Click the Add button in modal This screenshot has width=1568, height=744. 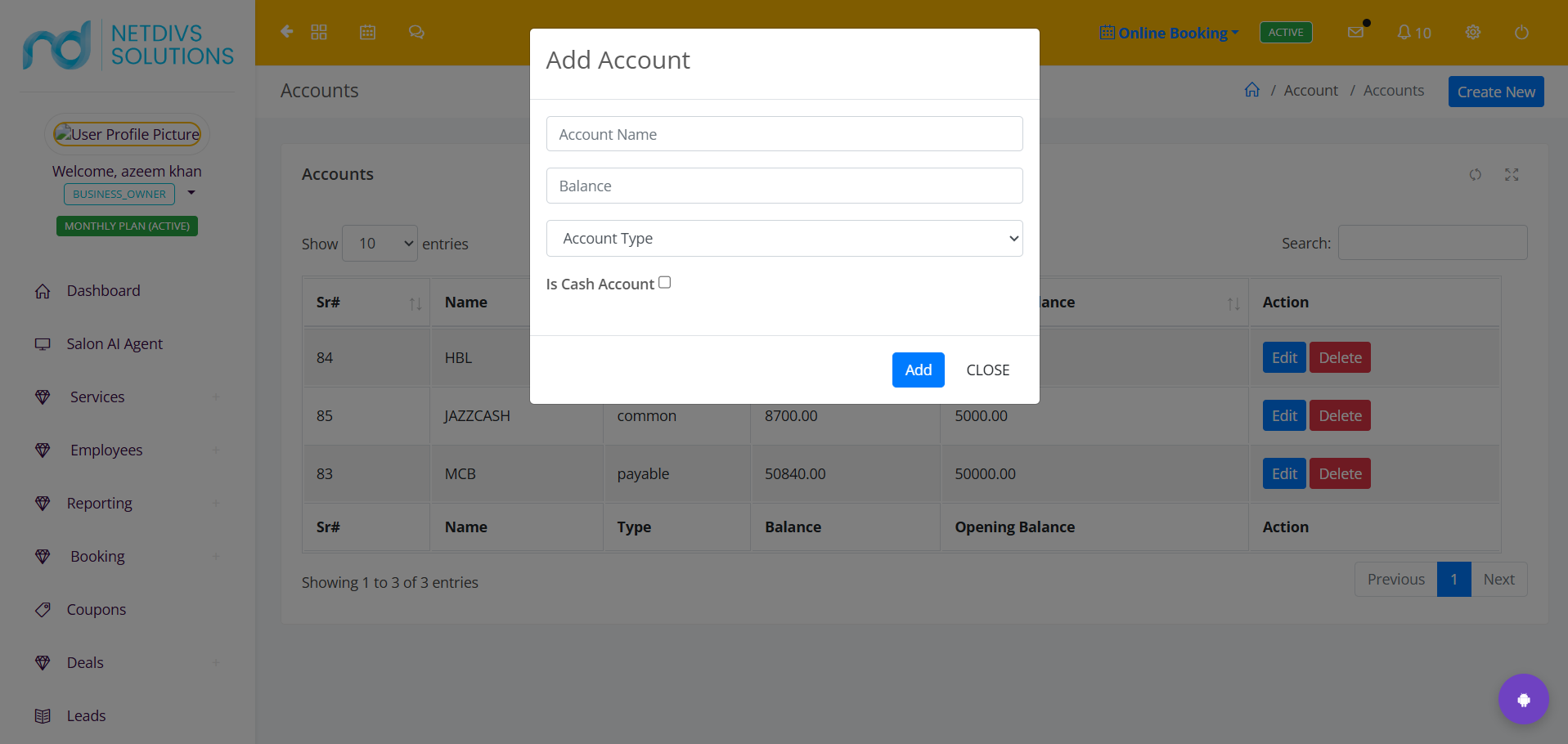pos(919,370)
